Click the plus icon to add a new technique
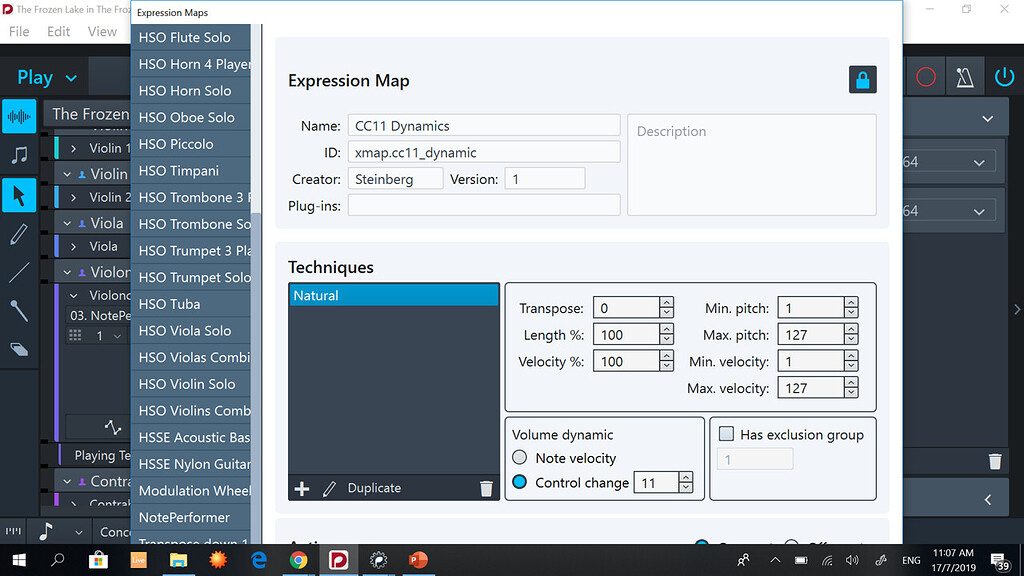The image size is (1024, 576). point(302,488)
